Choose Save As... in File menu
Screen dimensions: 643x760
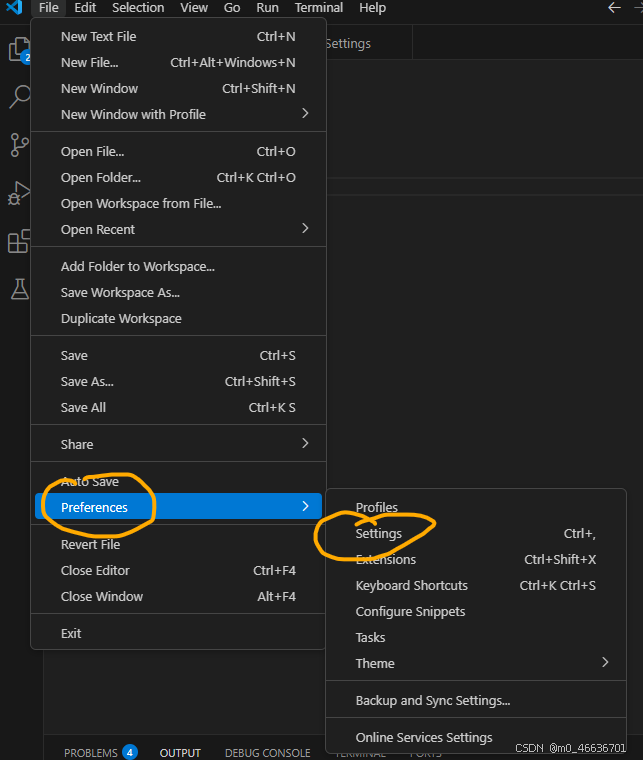click(178, 381)
